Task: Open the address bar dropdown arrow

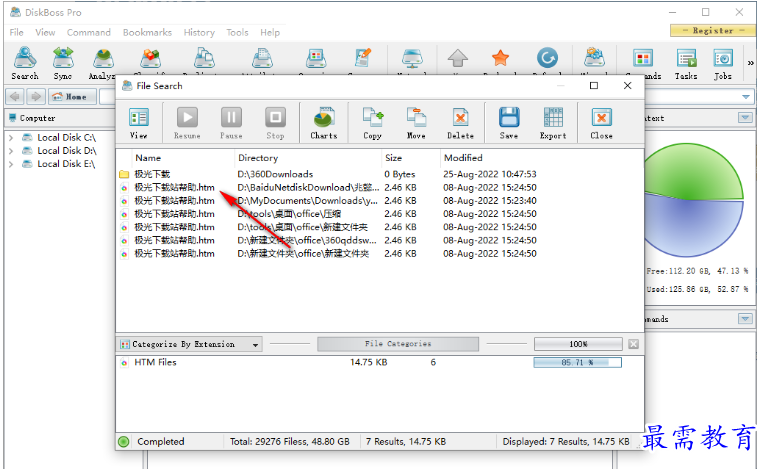Action: 745,97
